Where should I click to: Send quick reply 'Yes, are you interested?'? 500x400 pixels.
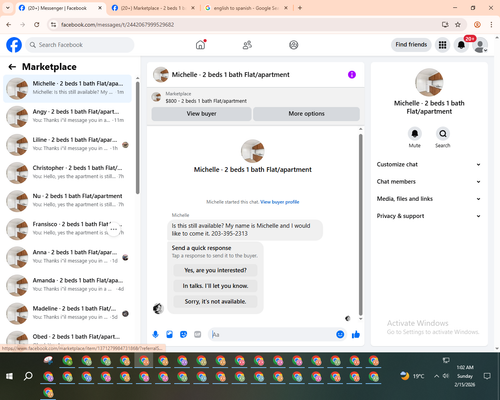pos(215,270)
